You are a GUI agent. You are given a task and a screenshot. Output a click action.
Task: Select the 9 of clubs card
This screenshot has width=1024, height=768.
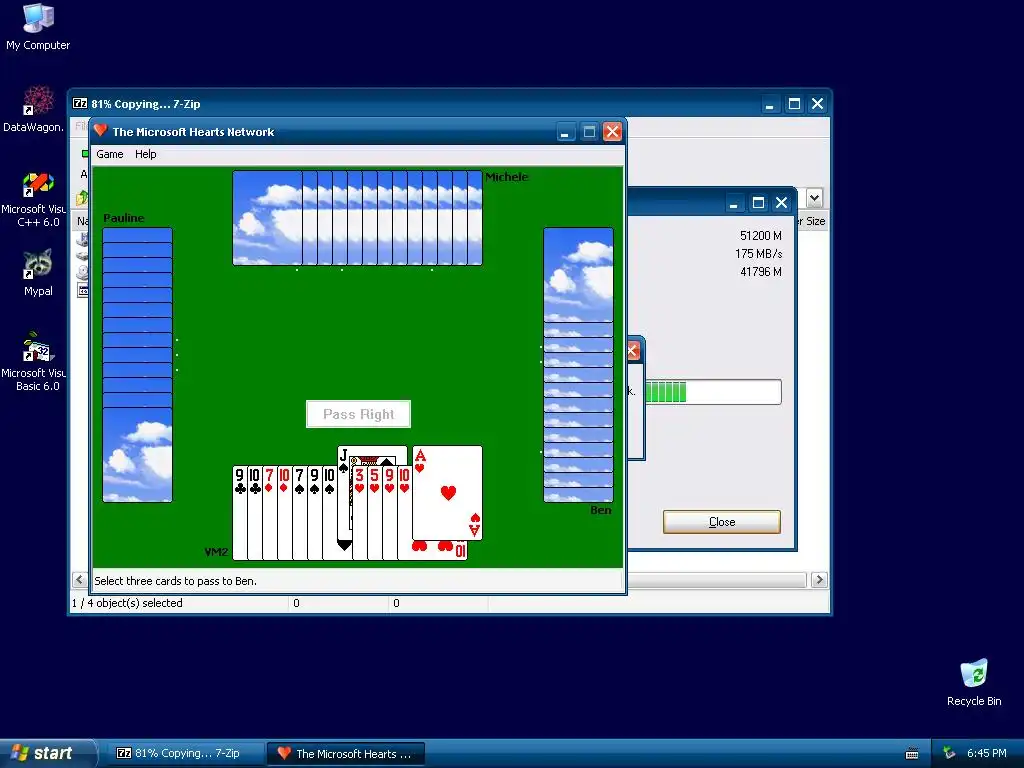click(240, 513)
